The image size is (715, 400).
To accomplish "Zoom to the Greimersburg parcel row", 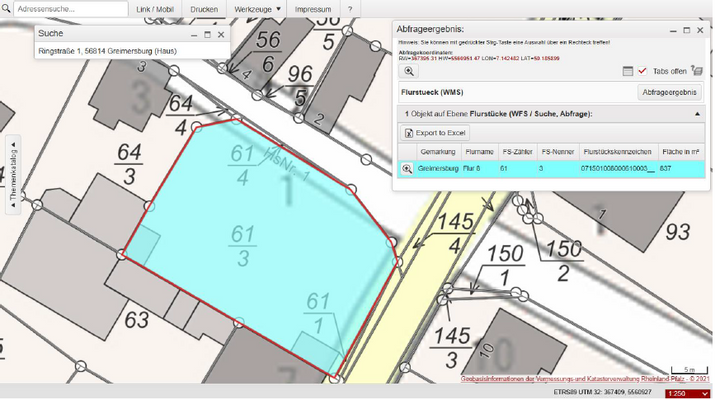I will [x=408, y=169].
